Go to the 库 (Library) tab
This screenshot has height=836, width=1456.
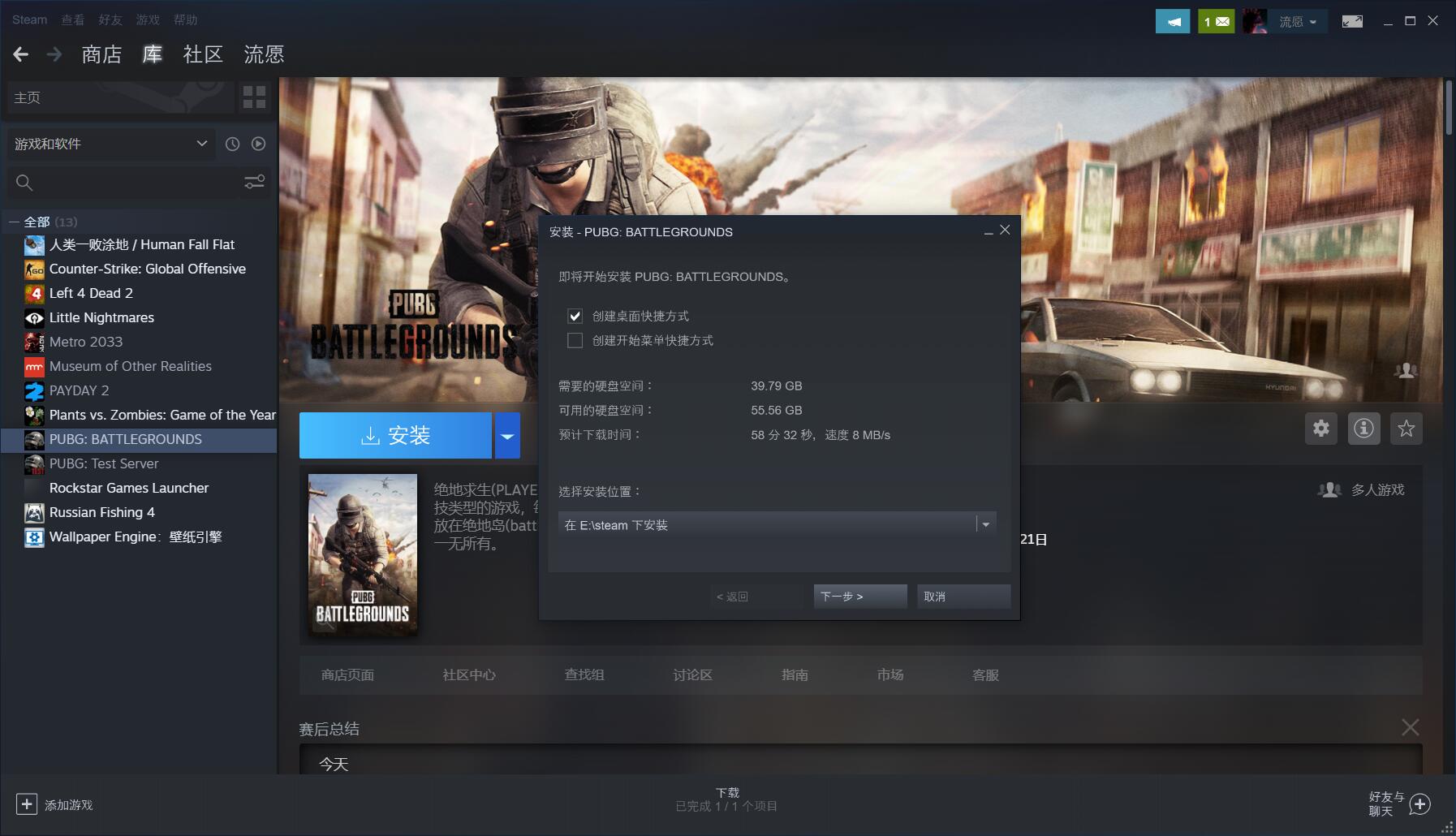coord(153,54)
